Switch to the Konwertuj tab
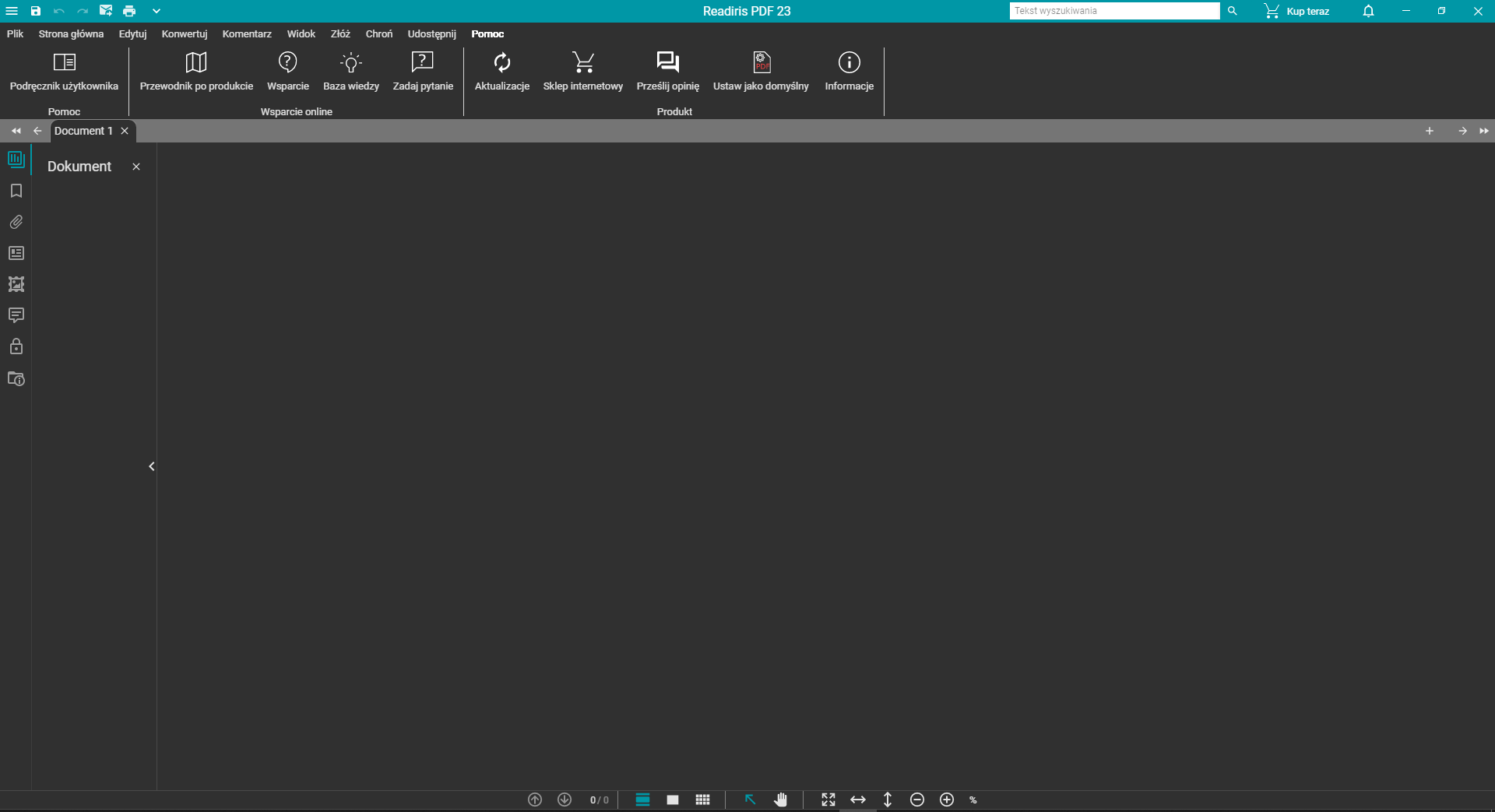This screenshot has height=812, width=1495. coord(185,33)
